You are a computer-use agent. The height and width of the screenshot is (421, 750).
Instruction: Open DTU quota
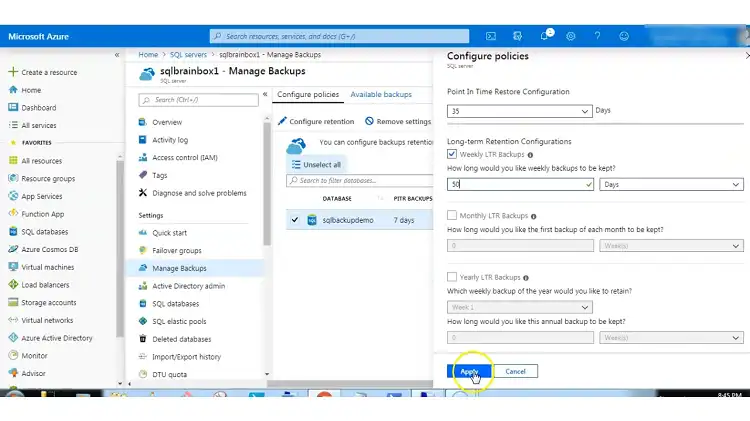tap(163, 374)
